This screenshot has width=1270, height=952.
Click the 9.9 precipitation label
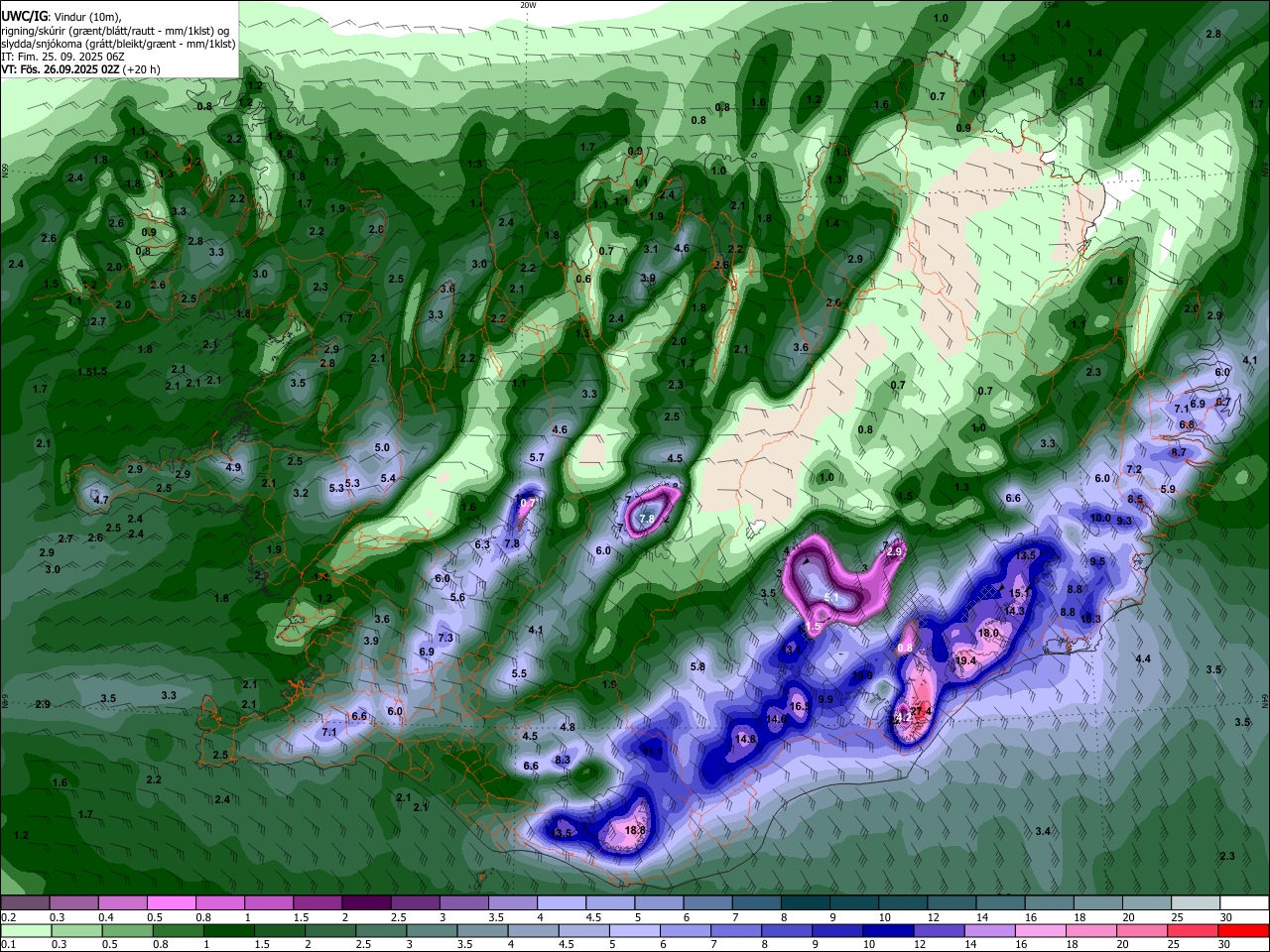point(825,699)
